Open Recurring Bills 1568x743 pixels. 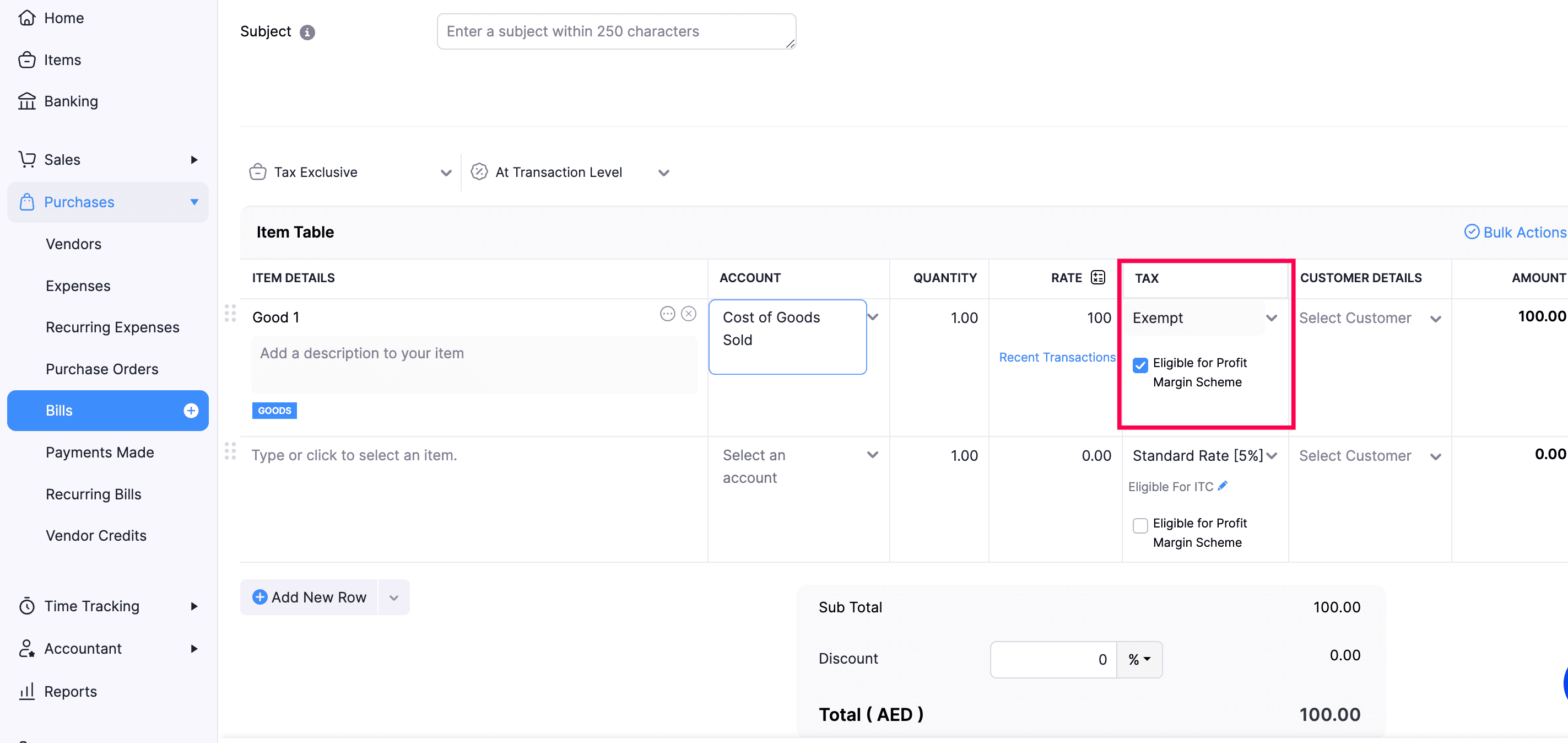pos(93,494)
